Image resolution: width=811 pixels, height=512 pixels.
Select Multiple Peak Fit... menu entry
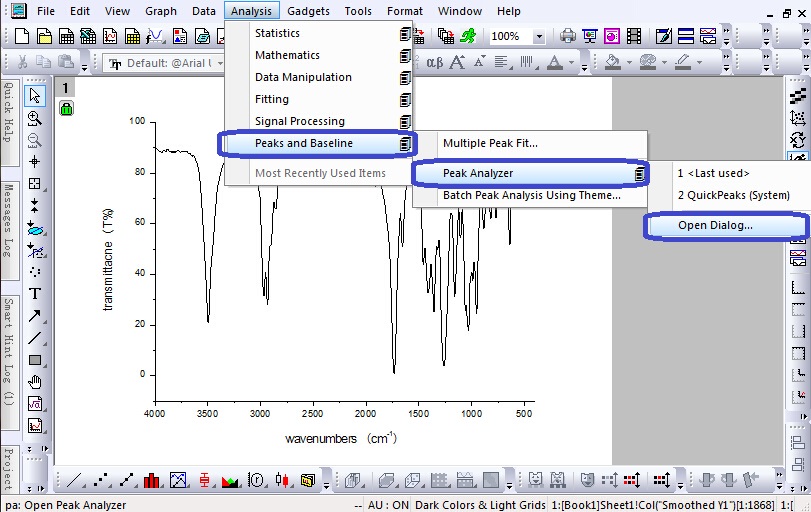tap(490, 143)
